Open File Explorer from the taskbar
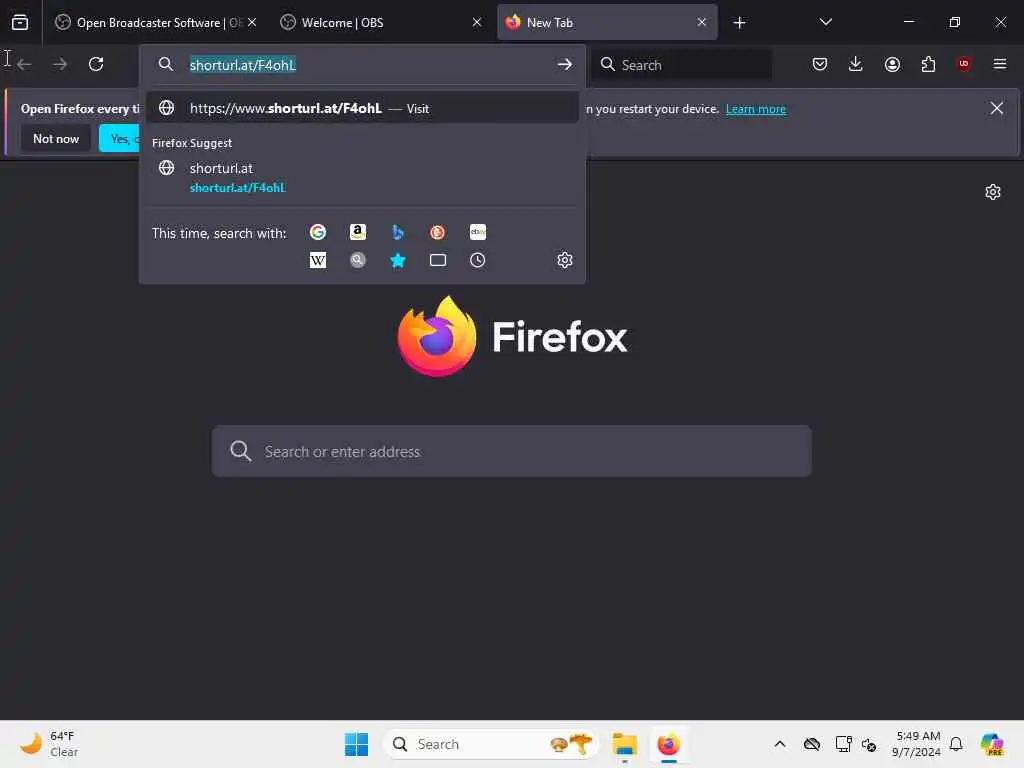1024x768 pixels. [624, 744]
